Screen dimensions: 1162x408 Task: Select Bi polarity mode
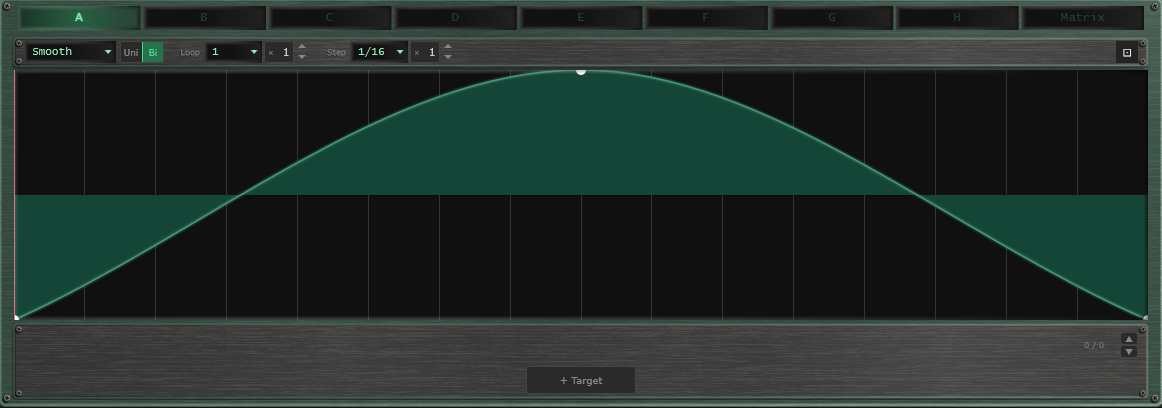tap(153, 53)
